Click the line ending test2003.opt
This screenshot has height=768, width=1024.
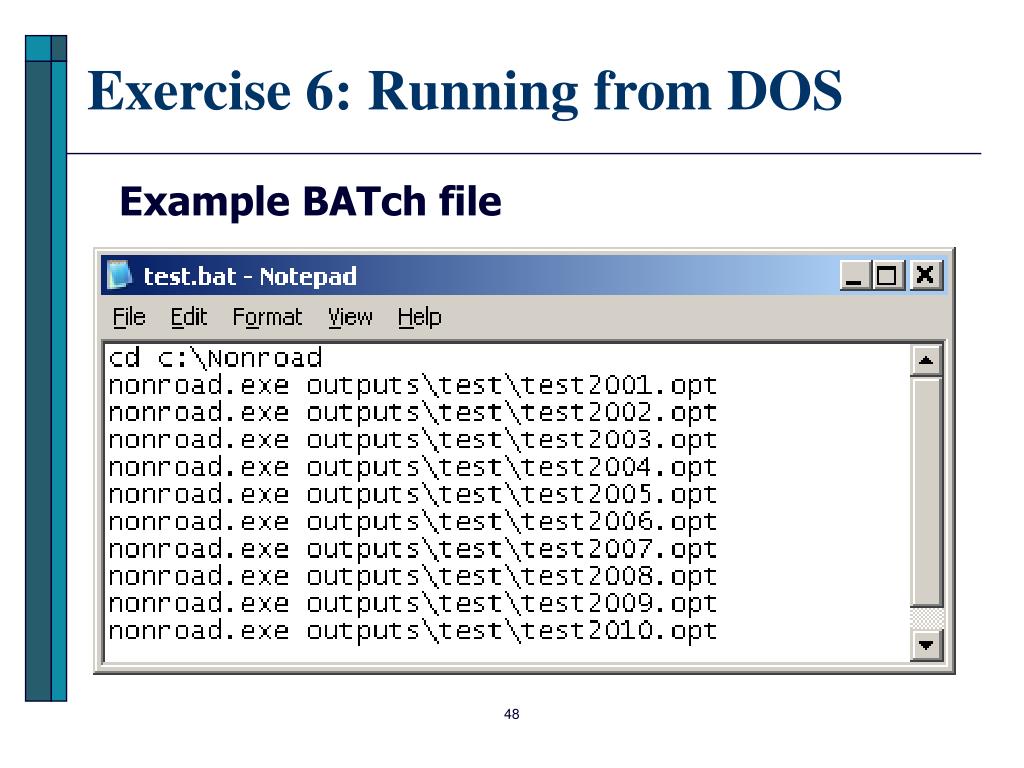412,440
